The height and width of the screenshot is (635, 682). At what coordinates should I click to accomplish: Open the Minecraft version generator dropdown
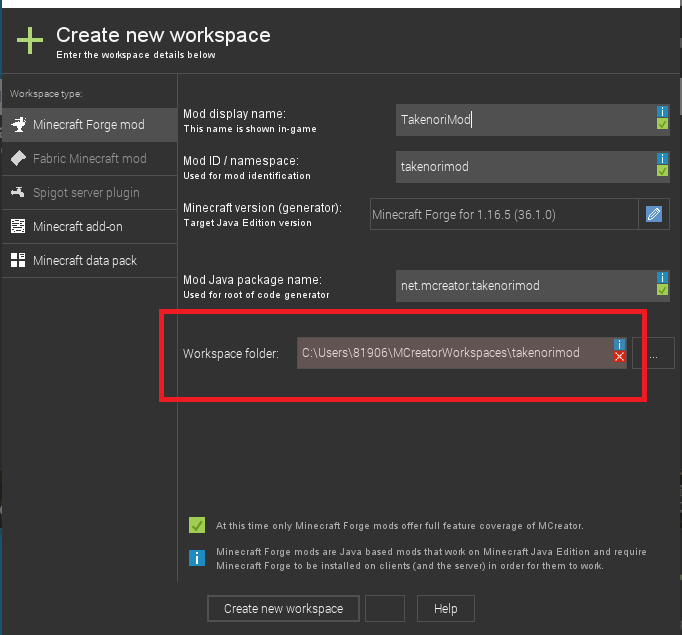[503, 214]
